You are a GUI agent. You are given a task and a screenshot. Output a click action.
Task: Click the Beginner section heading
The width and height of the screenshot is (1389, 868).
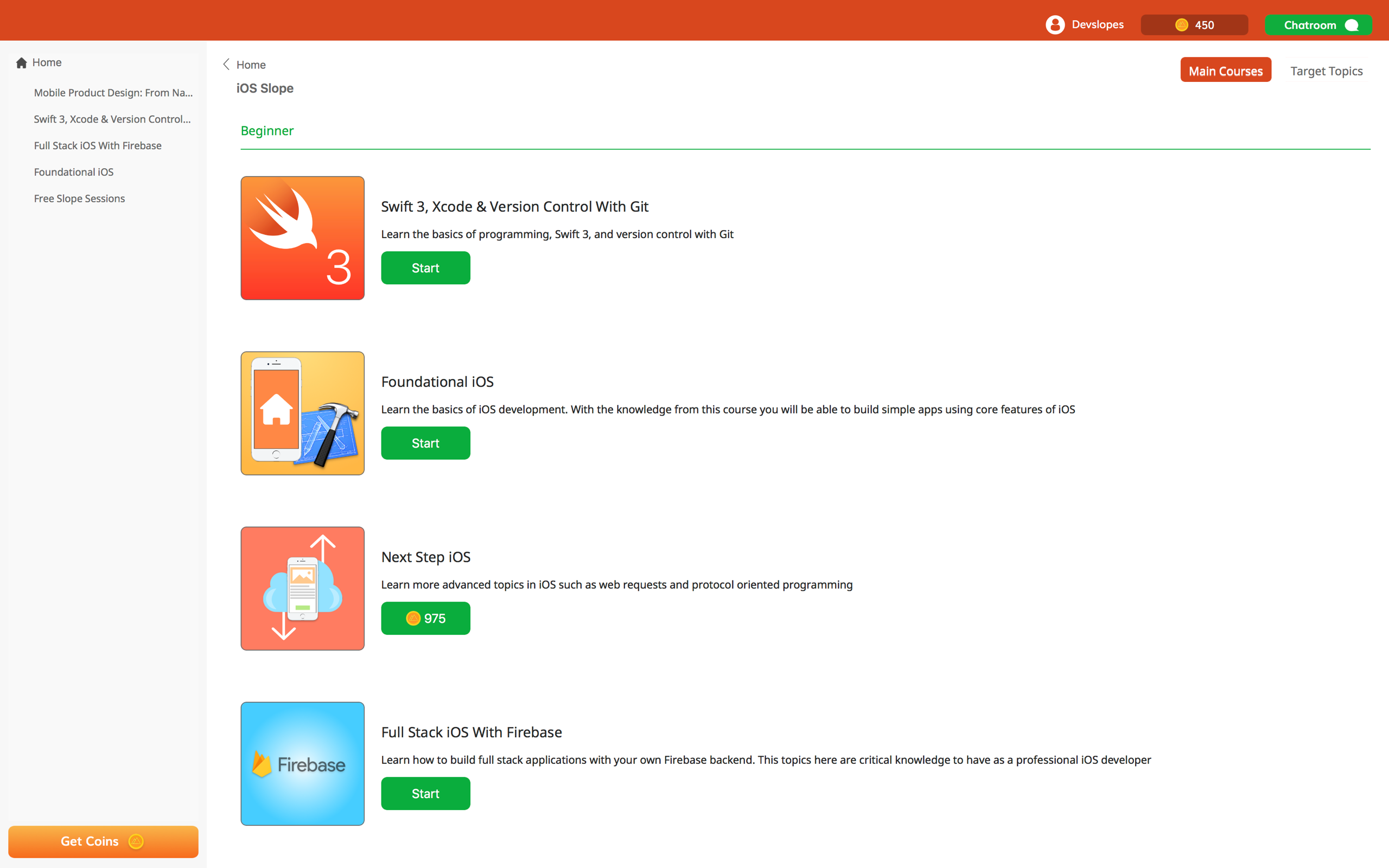[x=267, y=131]
